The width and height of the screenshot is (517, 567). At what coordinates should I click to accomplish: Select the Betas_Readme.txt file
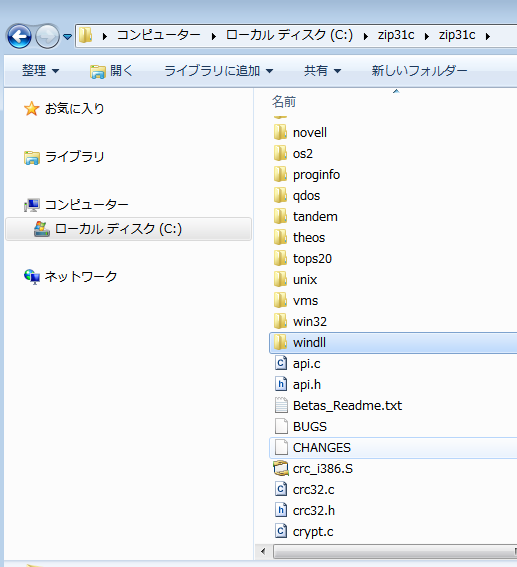click(347, 405)
